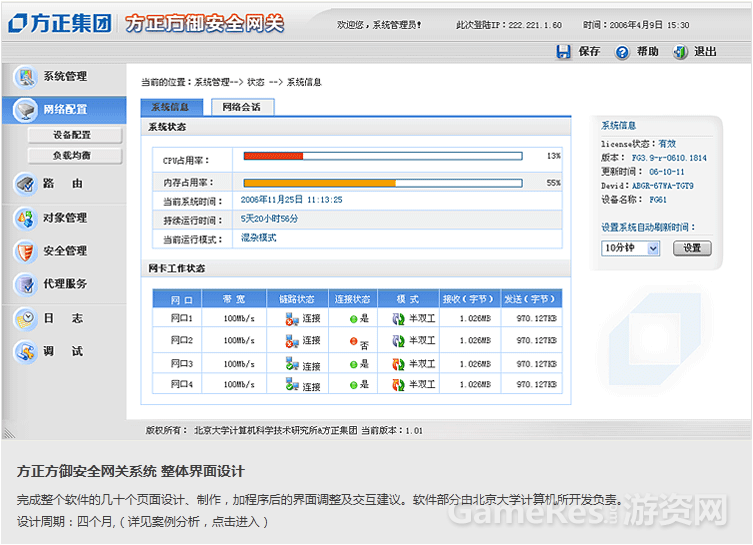Click current system time value 2006年11月25日
753x545 pixels.
point(291,200)
